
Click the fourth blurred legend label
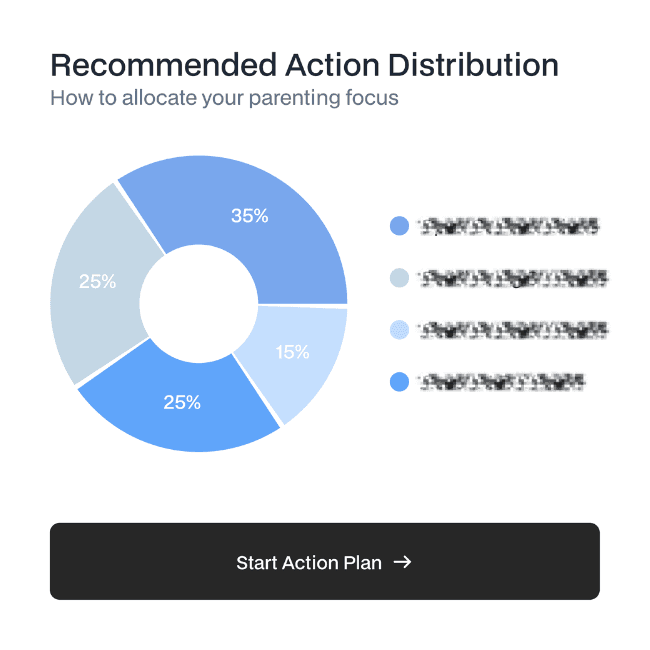coord(502,382)
